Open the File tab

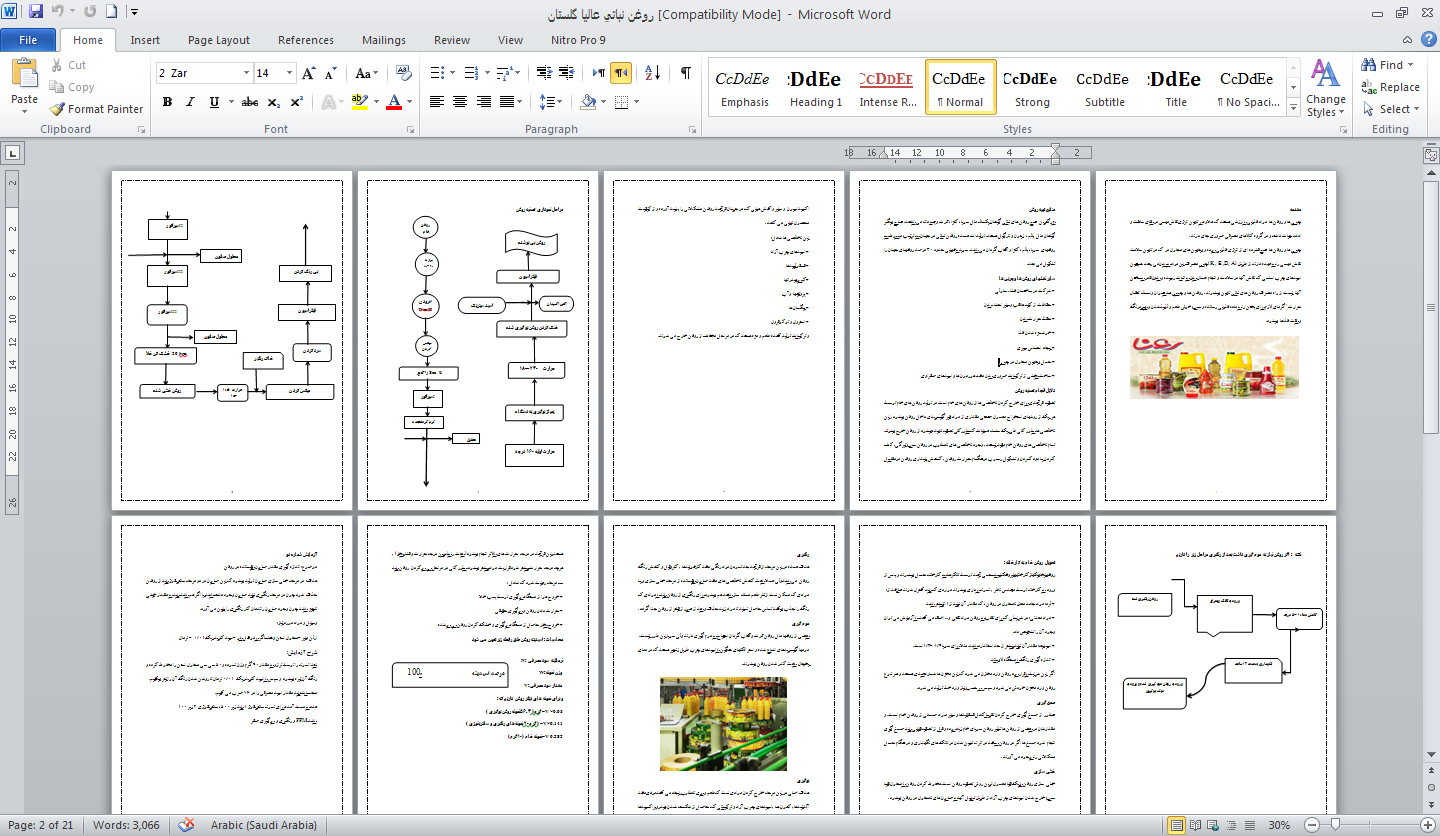pyautogui.click(x=29, y=40)
